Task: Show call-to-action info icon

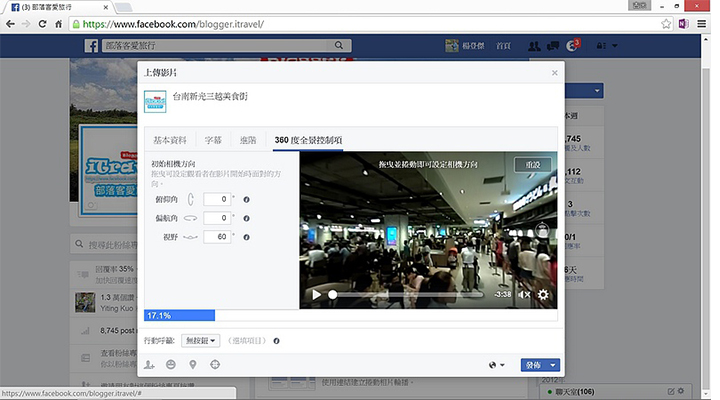Action: coord(276,341)
